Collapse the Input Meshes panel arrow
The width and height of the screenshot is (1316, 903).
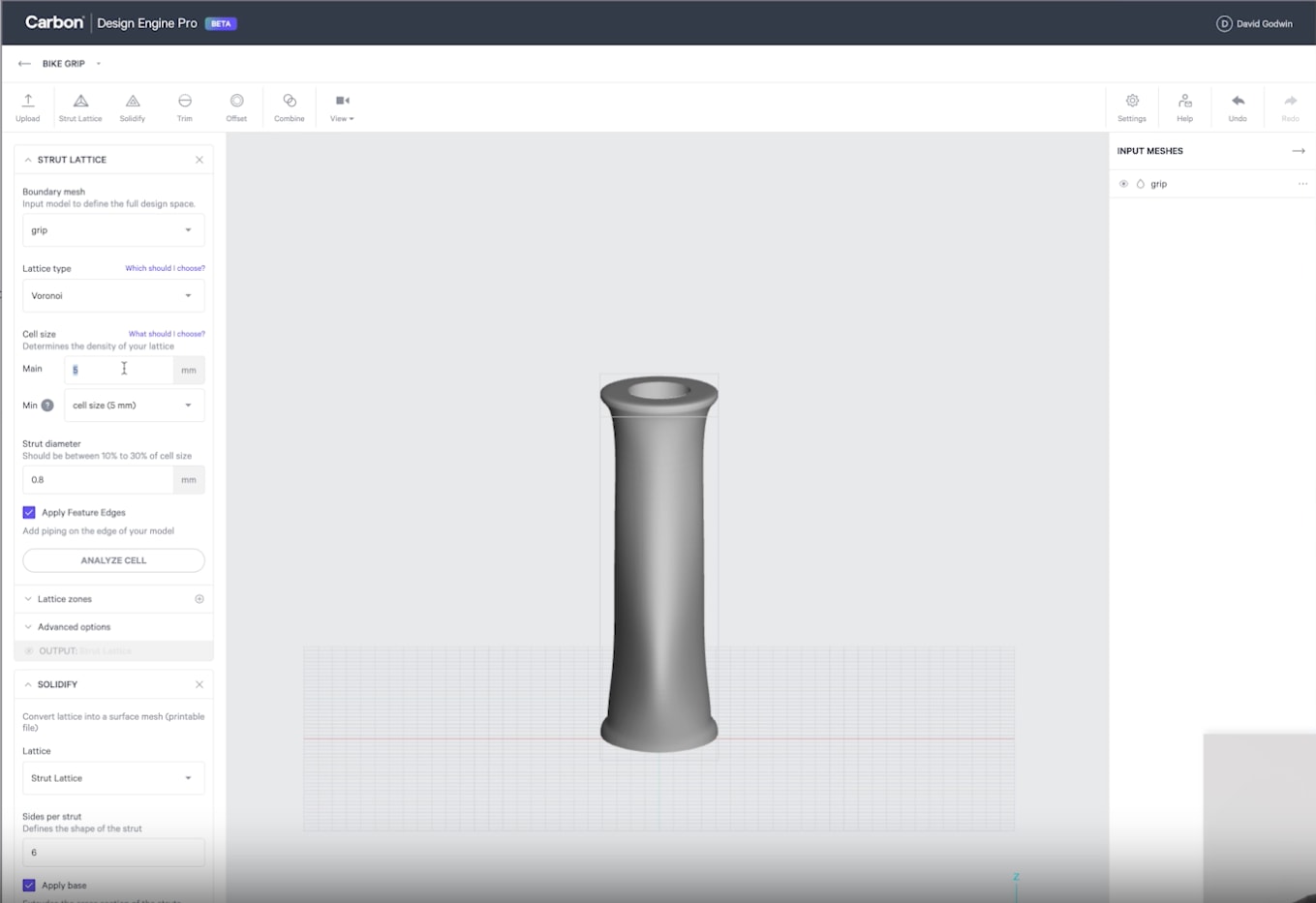[x=1299, y=151]
